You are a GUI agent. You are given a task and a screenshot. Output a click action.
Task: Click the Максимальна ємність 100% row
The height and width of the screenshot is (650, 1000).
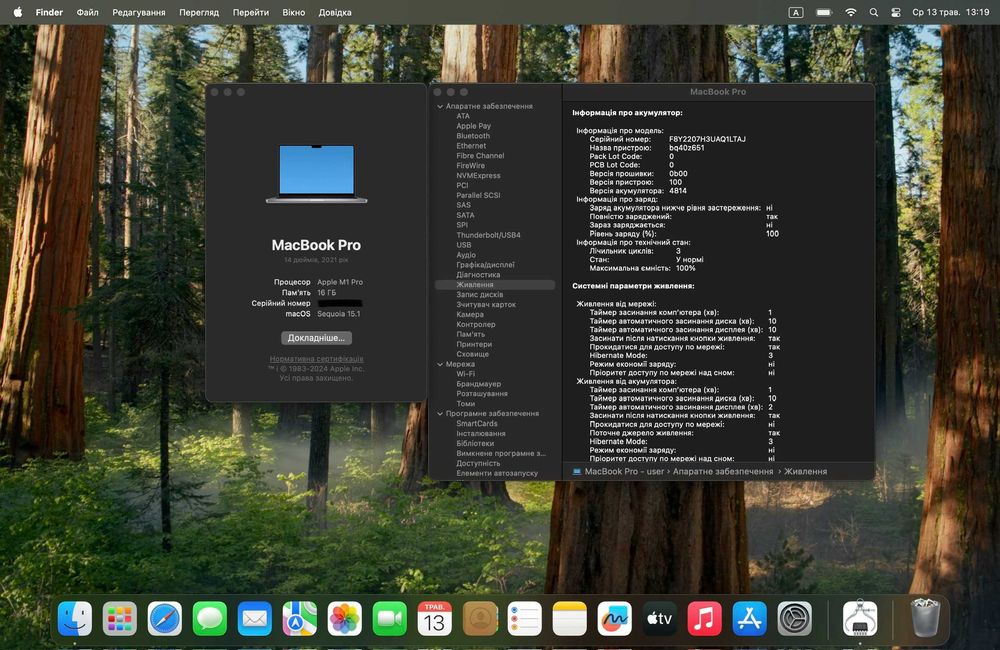(642, 269)
